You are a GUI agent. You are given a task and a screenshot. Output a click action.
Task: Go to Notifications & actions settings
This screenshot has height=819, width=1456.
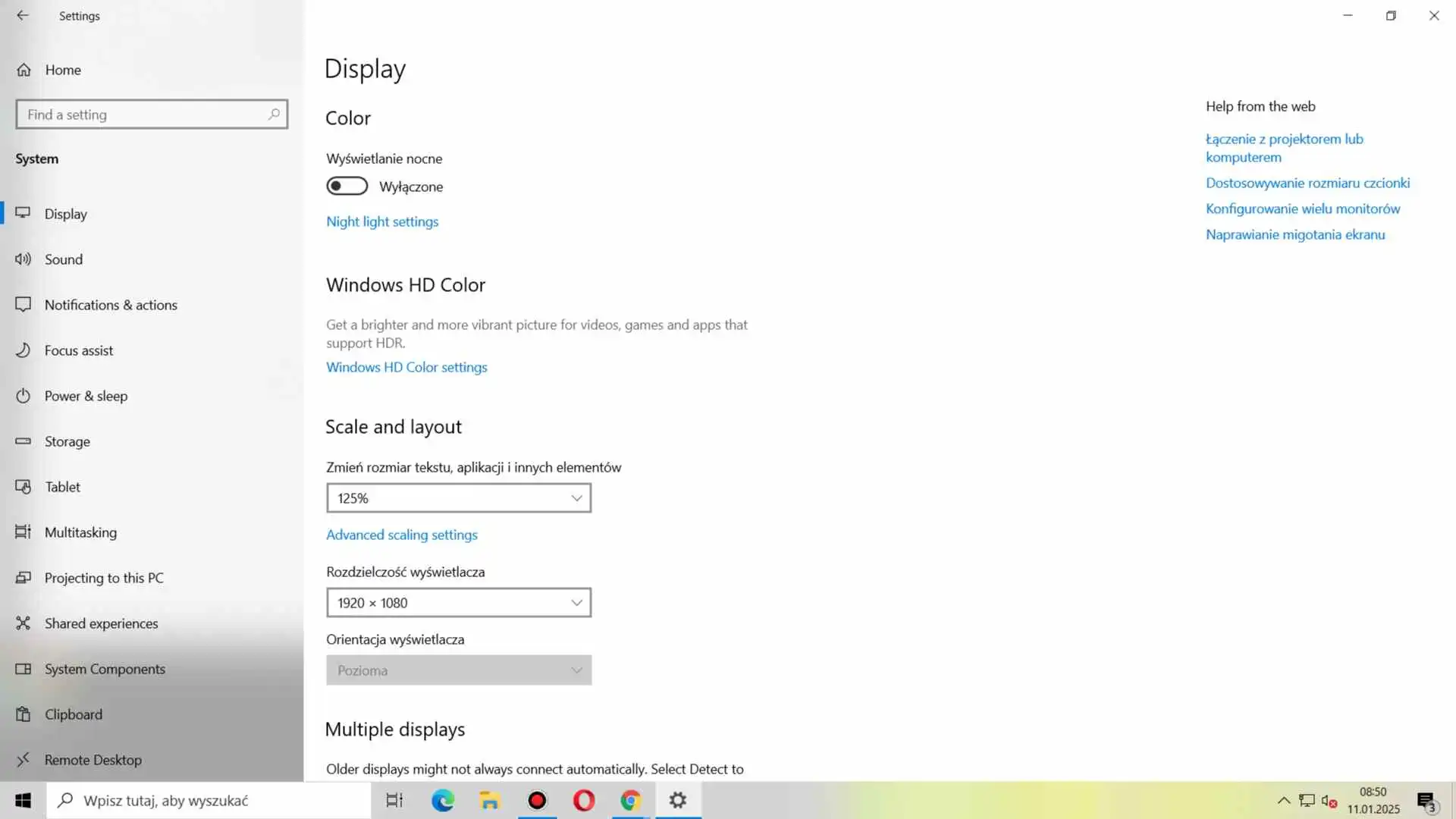[111, 305]
